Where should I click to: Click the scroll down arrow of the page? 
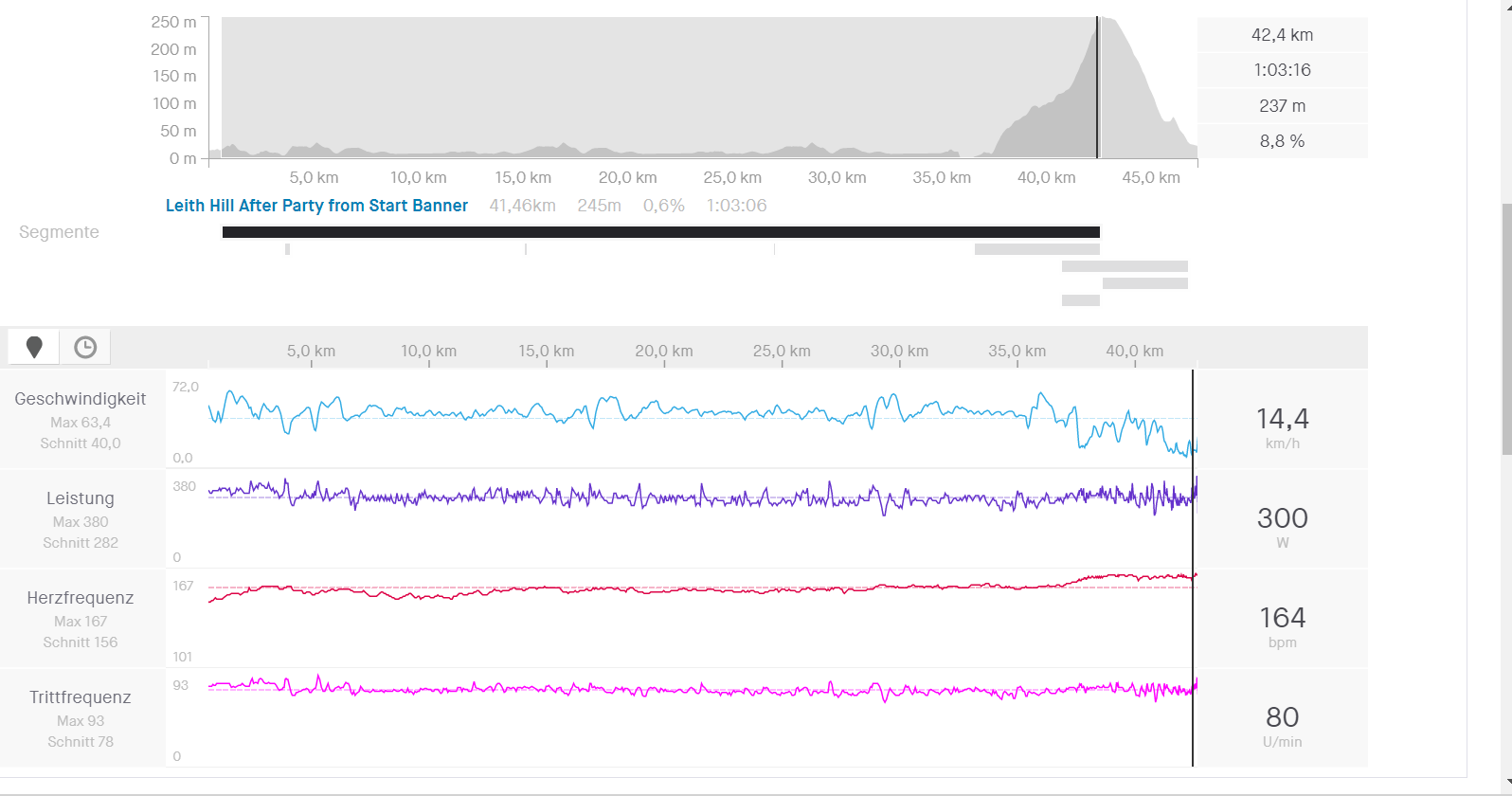[1505, 782]
